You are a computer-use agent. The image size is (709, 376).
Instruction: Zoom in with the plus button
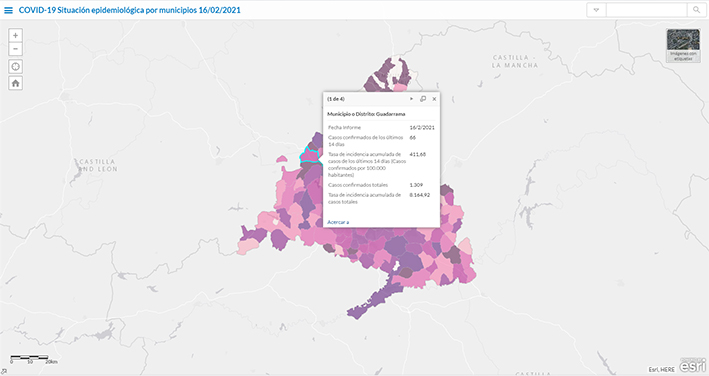[x=15, y=35]
